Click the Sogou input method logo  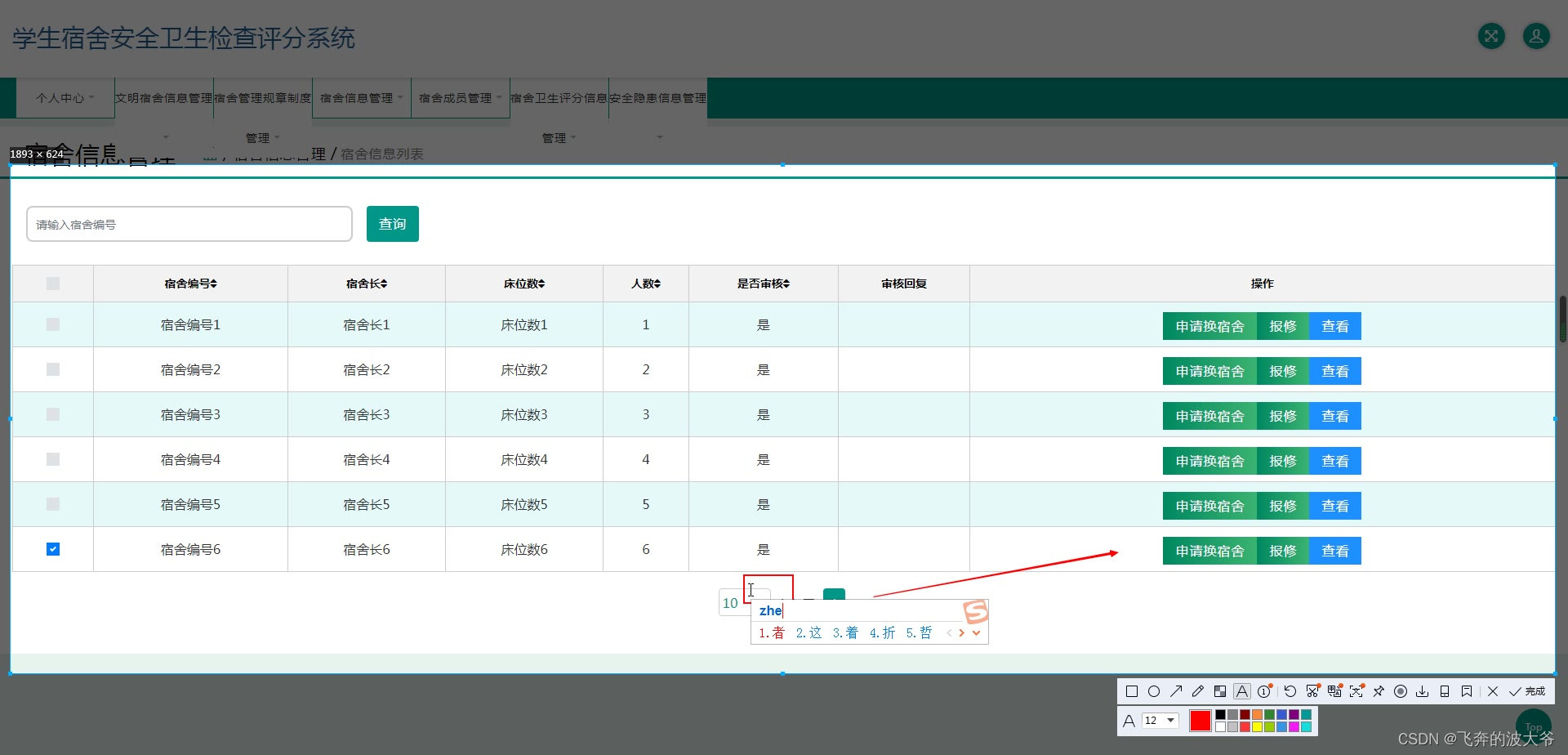tap(976, 611)
